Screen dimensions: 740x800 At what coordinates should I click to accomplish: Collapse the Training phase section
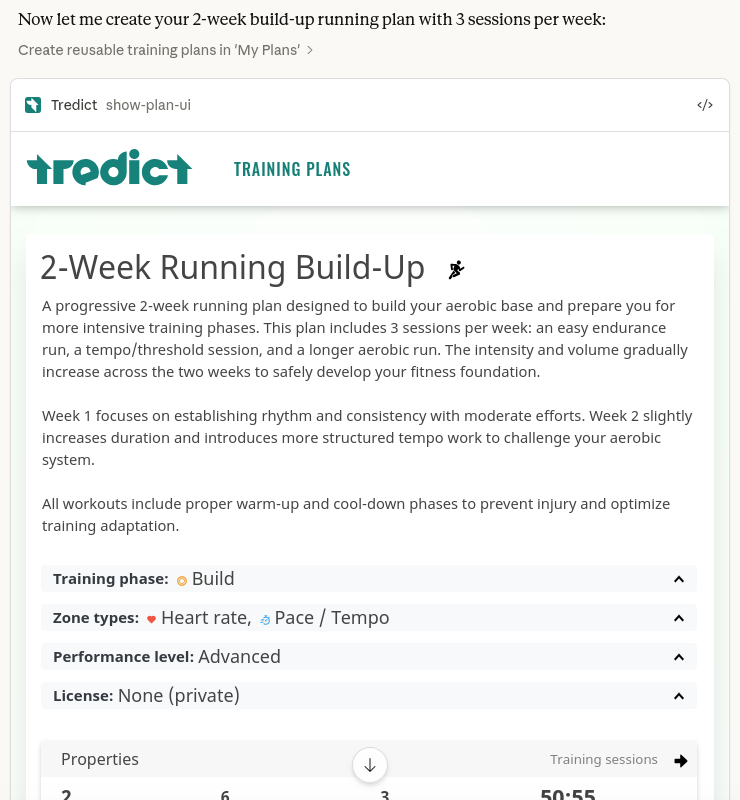click(679, 578)
